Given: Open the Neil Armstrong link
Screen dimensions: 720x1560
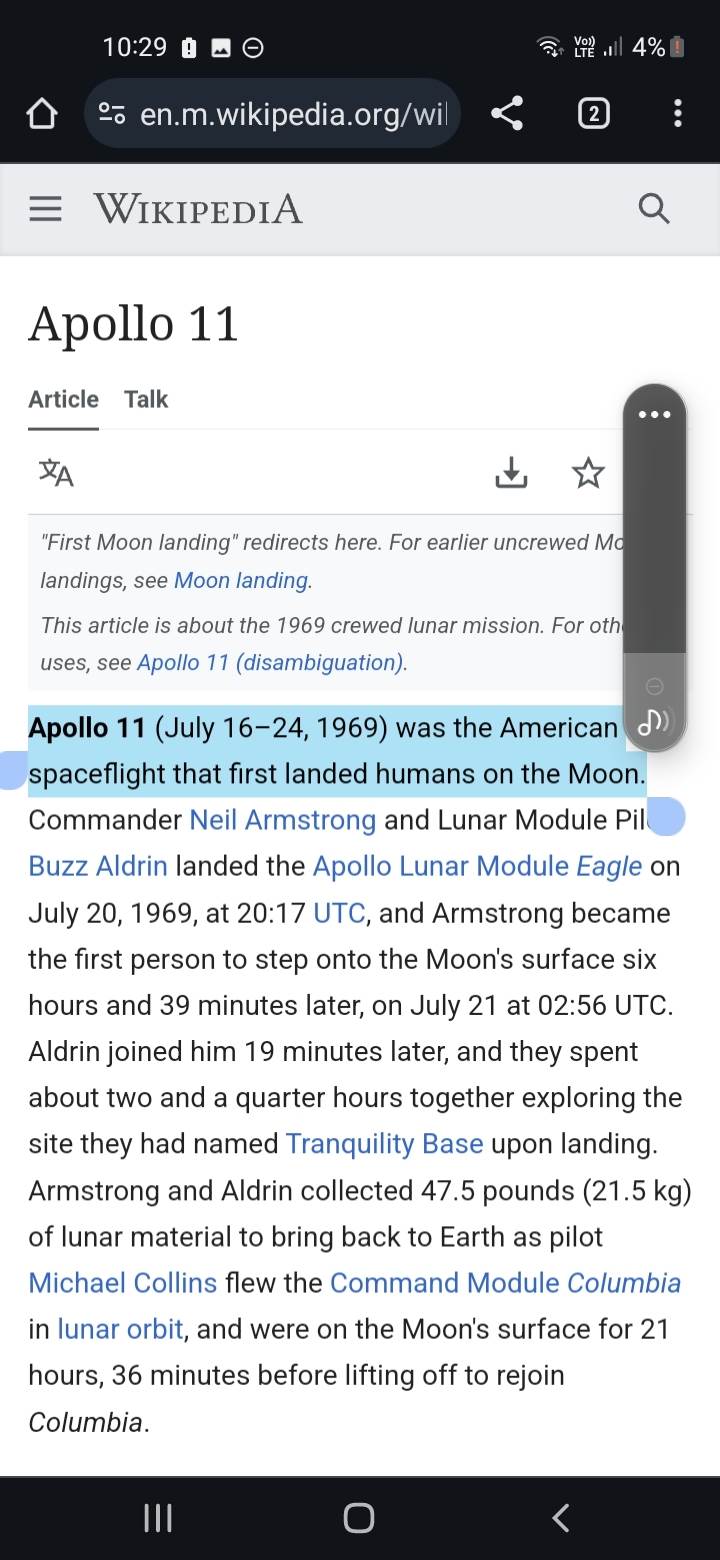Looking at the screenshot, I should coord(282,820).
